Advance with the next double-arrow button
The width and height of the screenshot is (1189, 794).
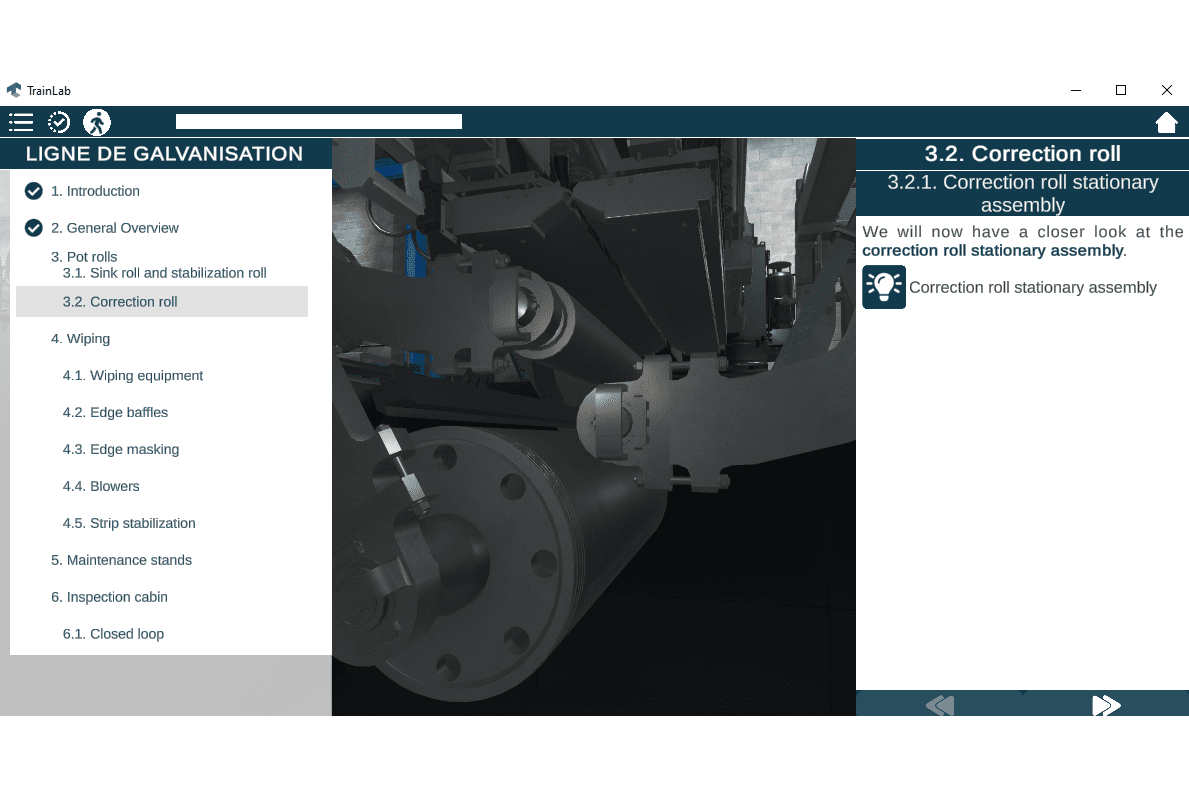[1105, 705]
